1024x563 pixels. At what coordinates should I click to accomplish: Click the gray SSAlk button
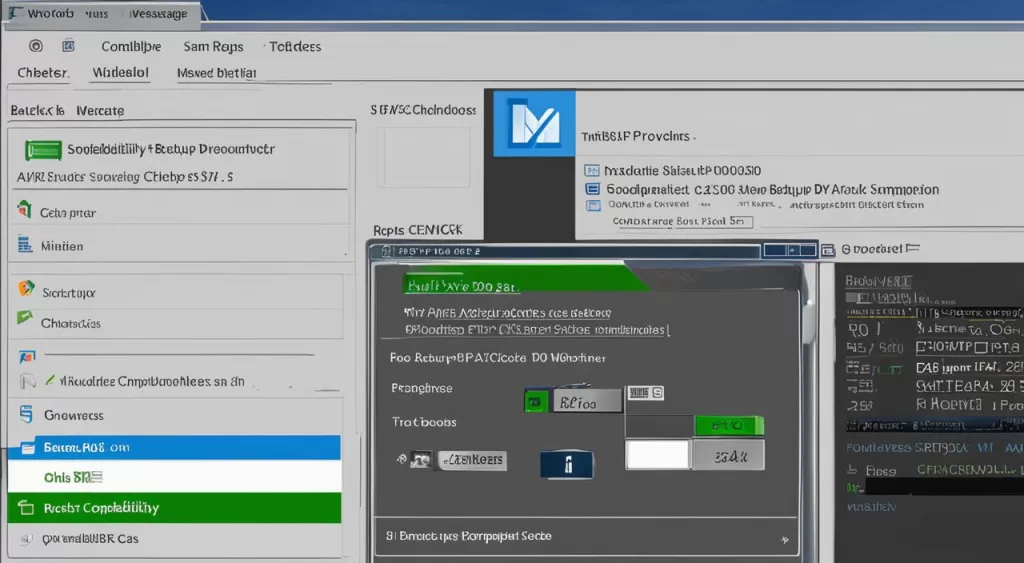click(728, 455)
